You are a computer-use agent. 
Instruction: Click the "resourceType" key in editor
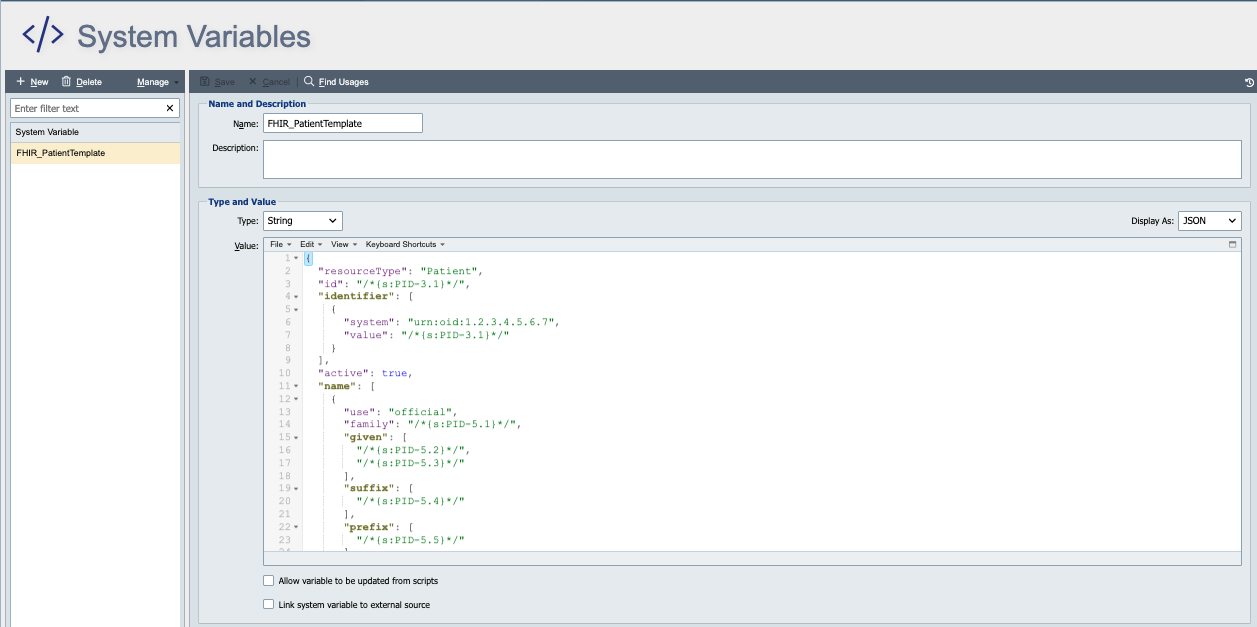pyautogui.click(x=362, y=271)
